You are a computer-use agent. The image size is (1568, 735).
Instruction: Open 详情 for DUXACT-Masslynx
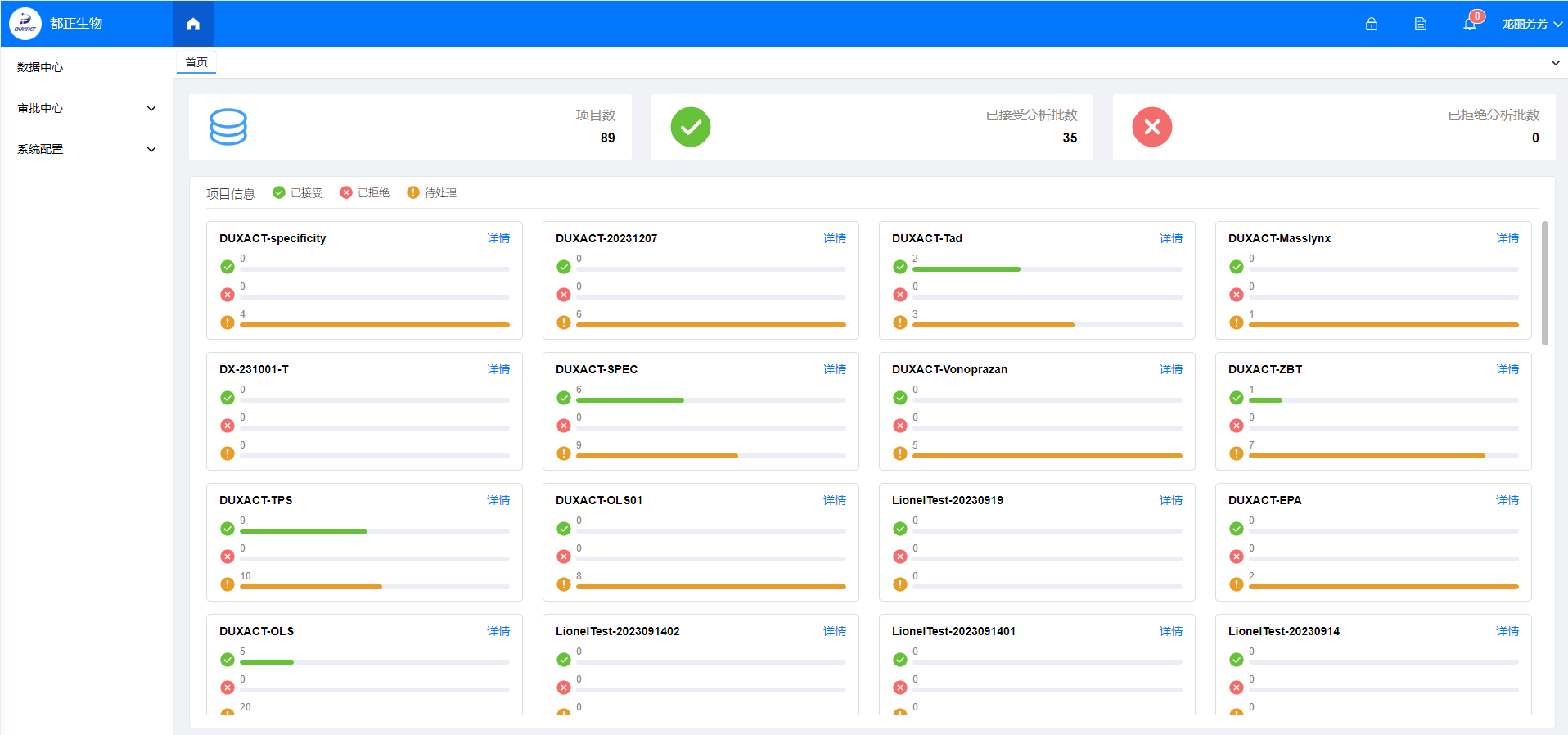click(1507, 238)
